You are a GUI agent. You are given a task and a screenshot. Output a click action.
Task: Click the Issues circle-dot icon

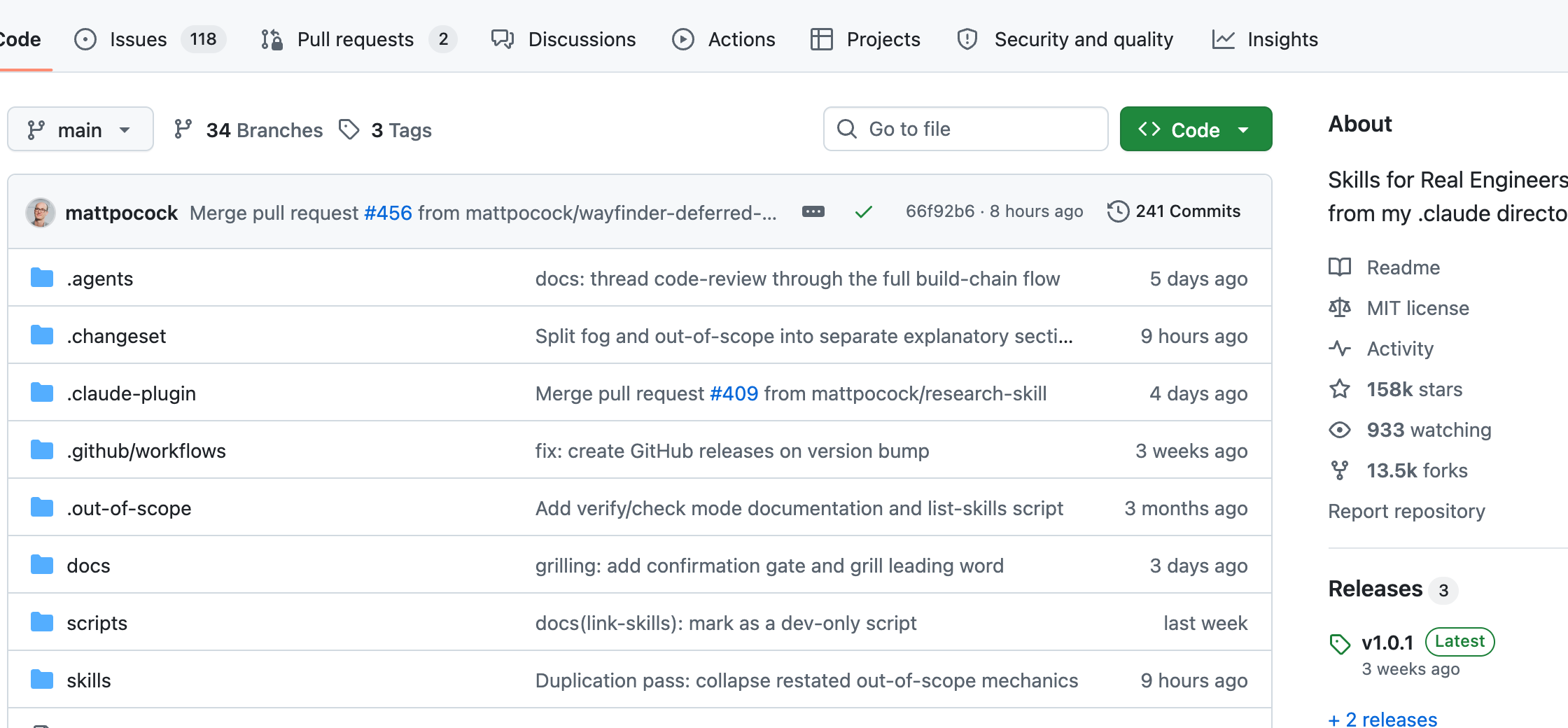tap(85, 39)
